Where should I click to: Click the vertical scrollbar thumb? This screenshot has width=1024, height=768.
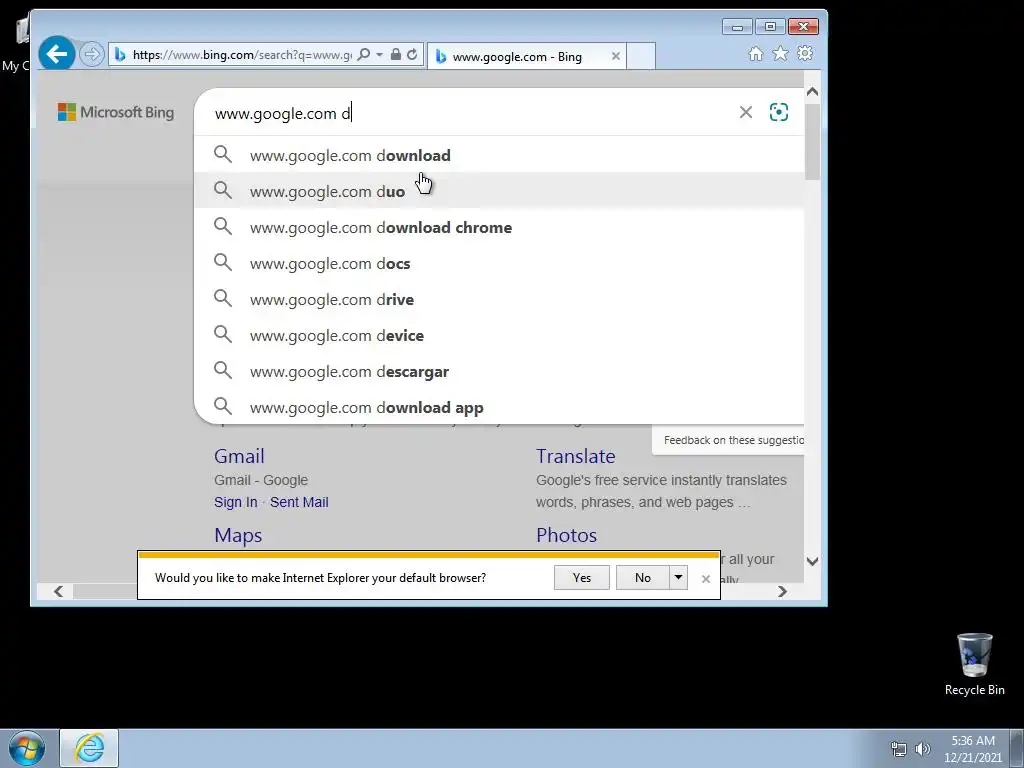(x=812, y=140)
